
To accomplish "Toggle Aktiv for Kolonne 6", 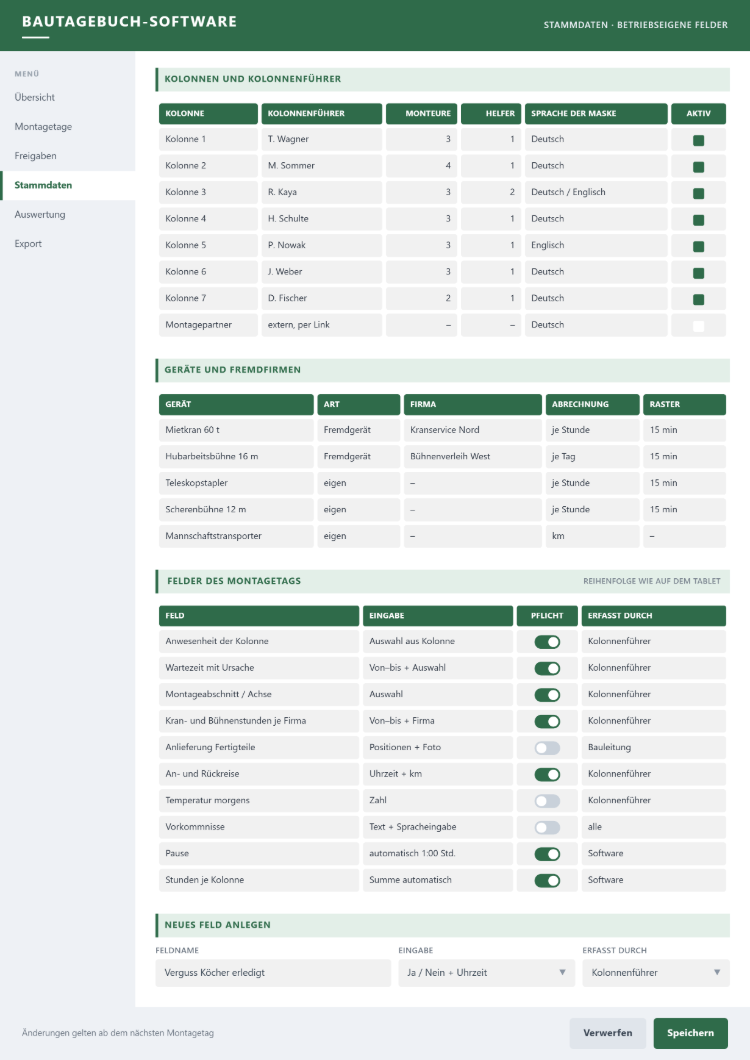I will [699, 273].
